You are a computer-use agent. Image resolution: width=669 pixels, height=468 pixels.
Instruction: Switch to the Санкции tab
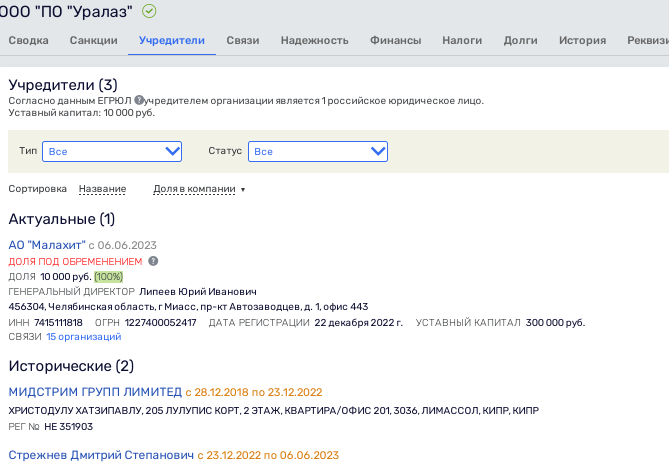pyautogui.click(x=93, y=41)
